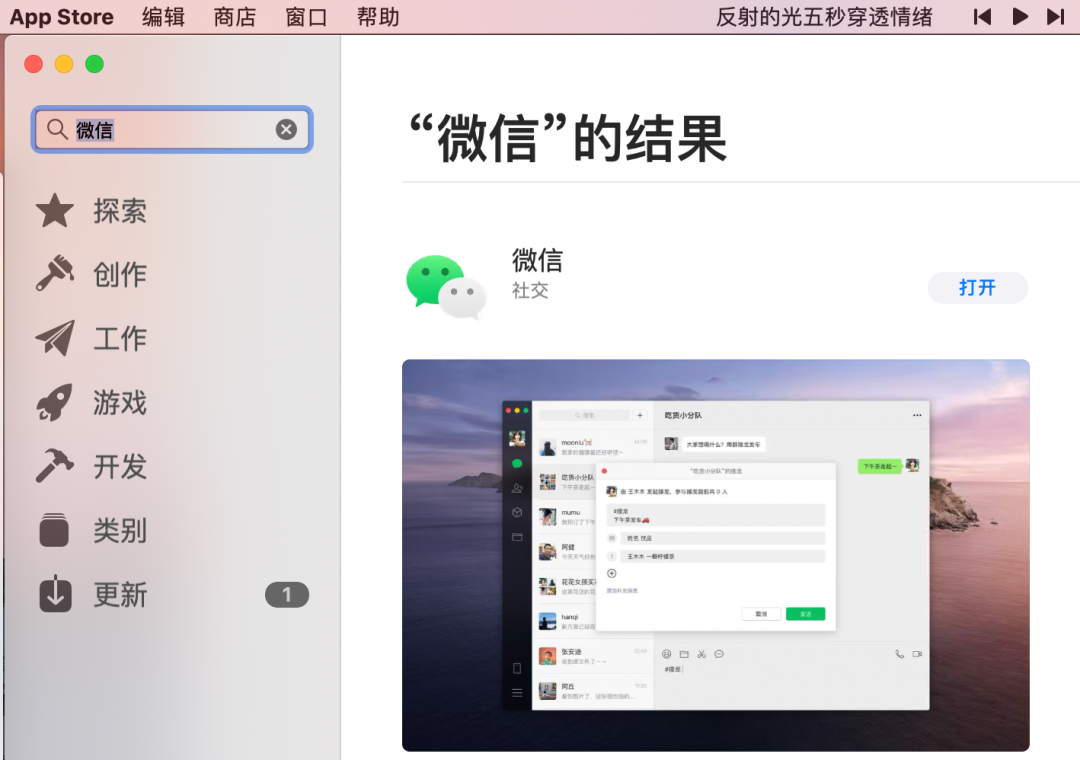This screenshot has height=760, width=1080.
Task: Select the paper plane icon for 工作
Action: [55, 338]
